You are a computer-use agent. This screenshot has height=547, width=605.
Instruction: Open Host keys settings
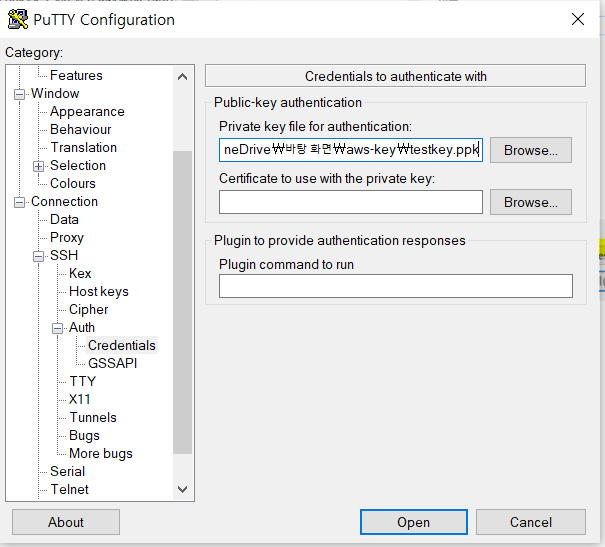[x=99, y=292]
